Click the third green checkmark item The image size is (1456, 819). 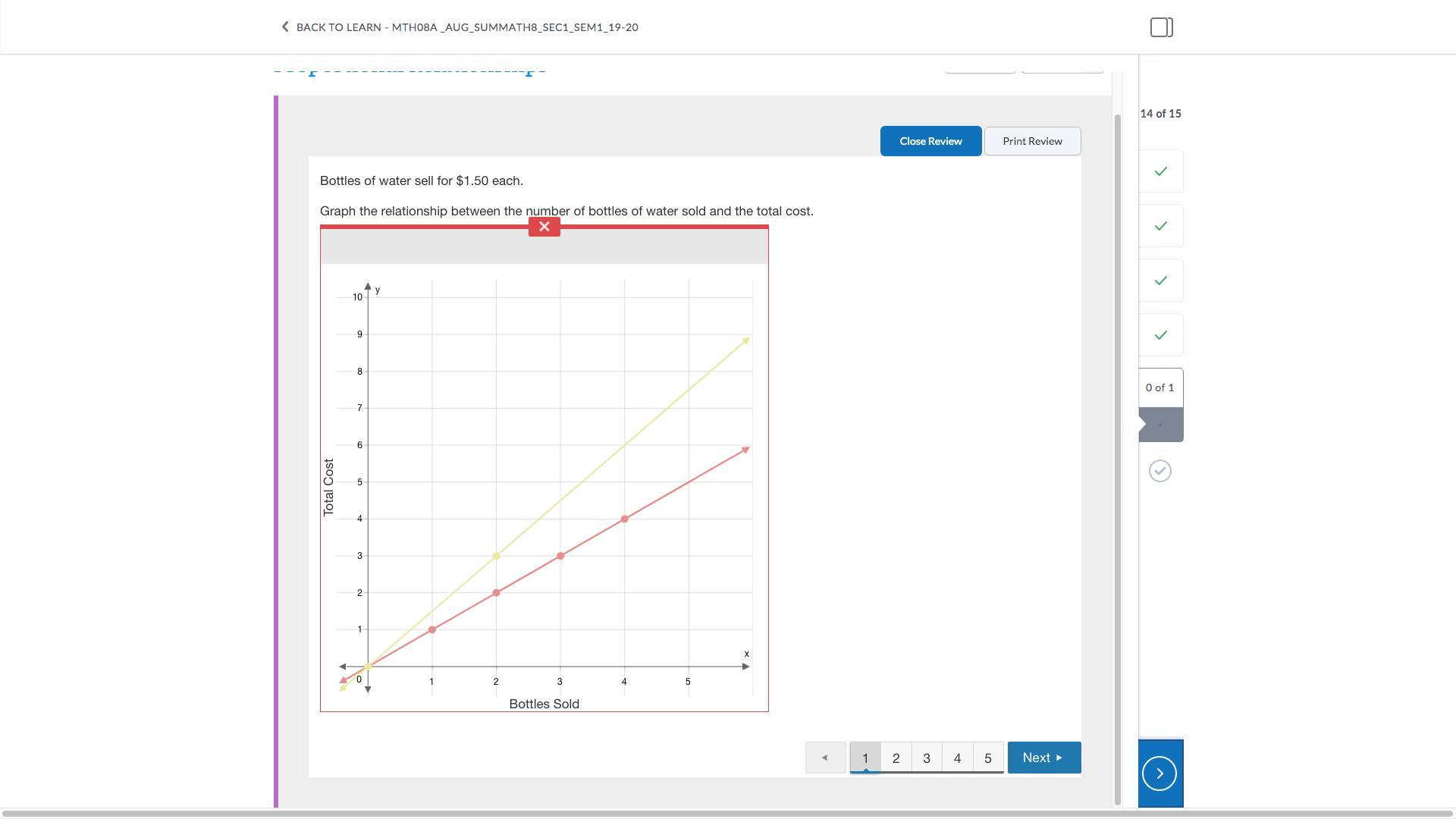tap(1160, 281)
